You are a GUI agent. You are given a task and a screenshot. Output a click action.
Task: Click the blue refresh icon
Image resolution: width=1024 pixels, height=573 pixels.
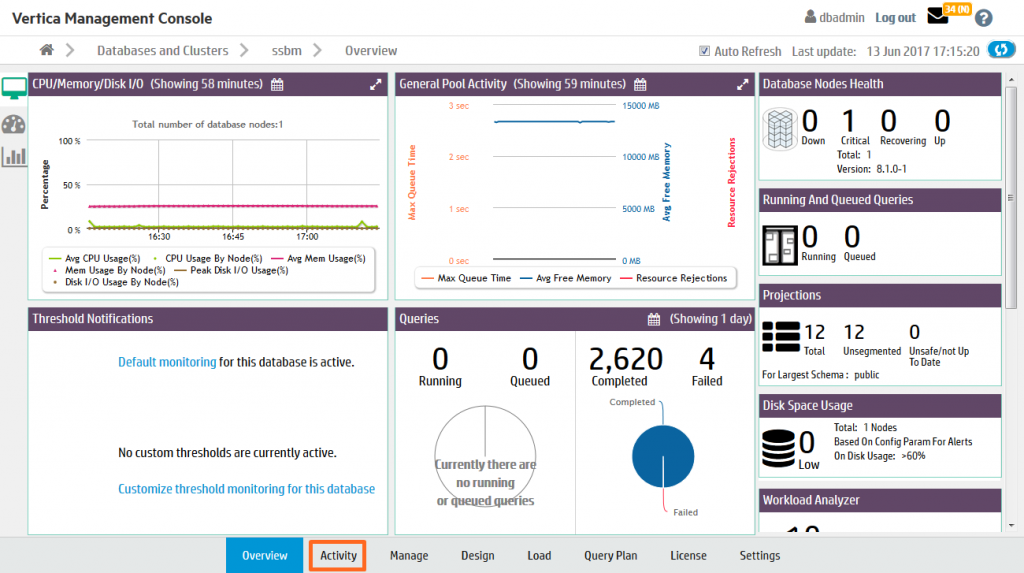(x=1001, y=50)
